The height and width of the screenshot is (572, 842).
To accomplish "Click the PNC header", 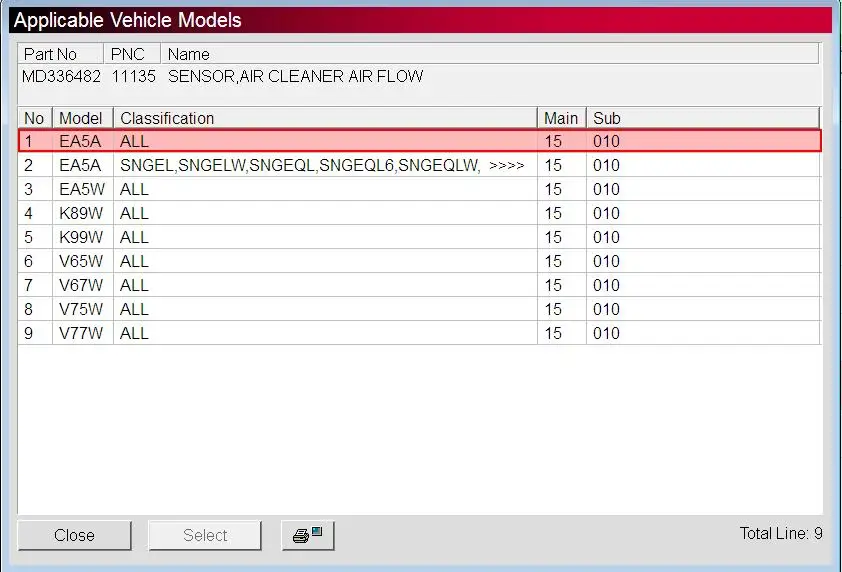I will click(132, 54).
